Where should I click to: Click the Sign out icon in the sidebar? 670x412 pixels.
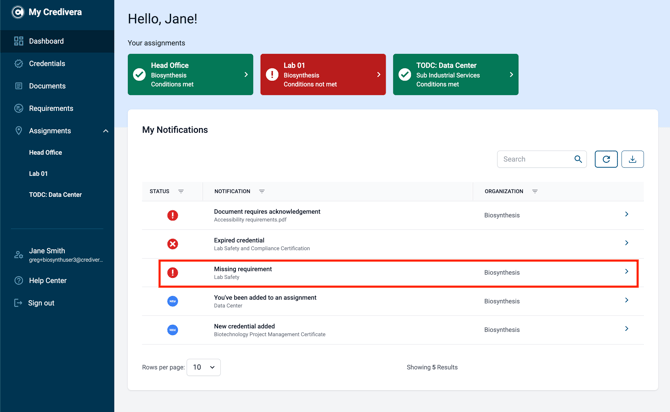18,303
